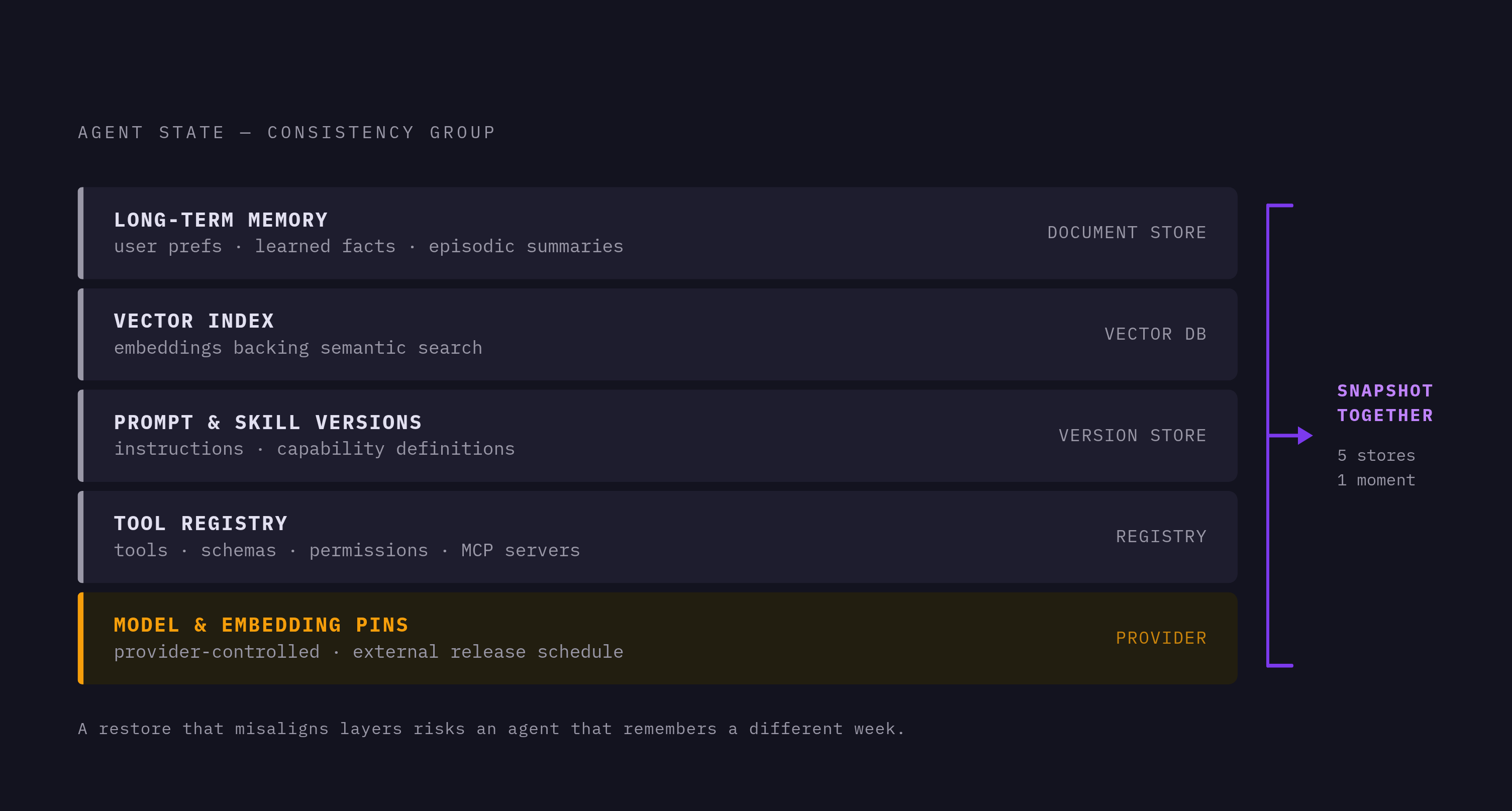The width and height of the screenshot is (1512, 811).
Task: Select the Vector Index heading
Action: click(194, 321)
